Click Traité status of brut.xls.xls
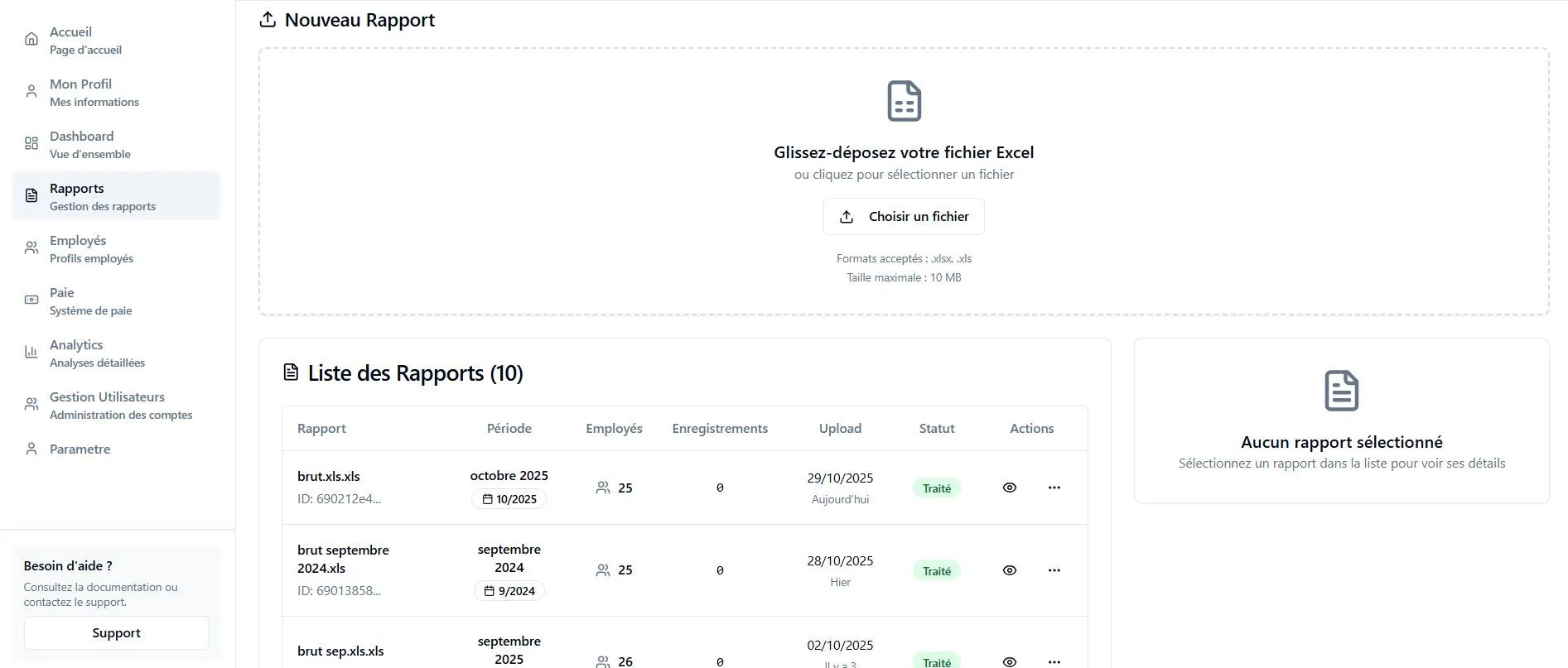The height and width of the screenshot is (668, 1568). coord(937,488)
